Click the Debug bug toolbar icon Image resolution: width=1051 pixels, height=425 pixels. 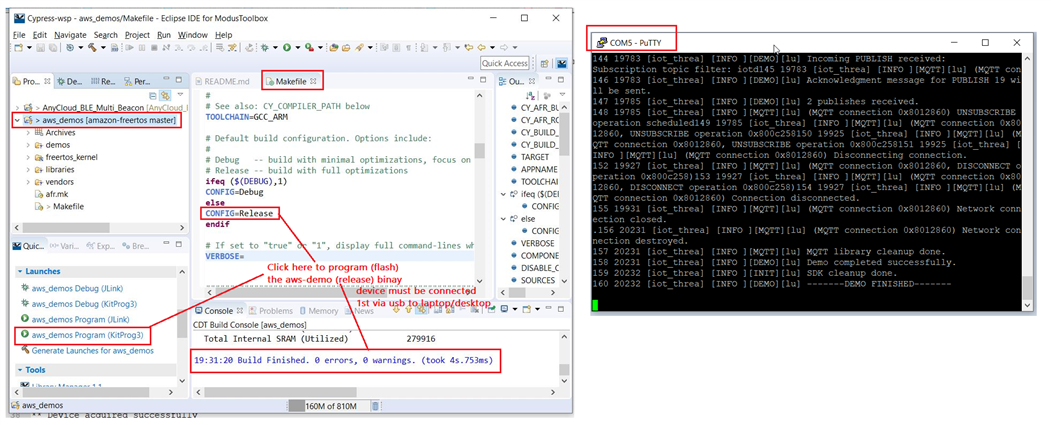264,47
